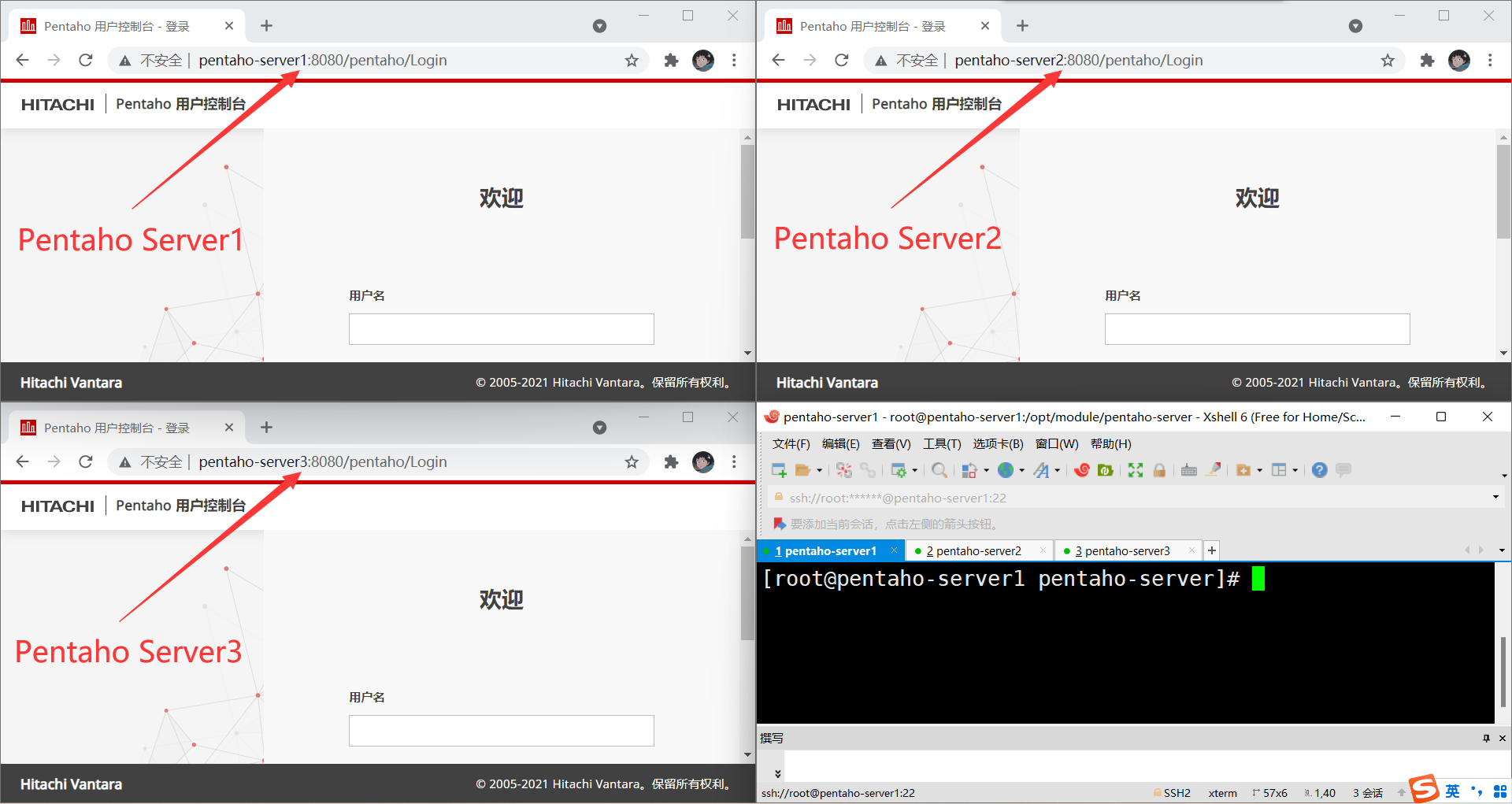The height and width of the screenshot is (804, 1512).
Task: Click the chat bubble icon in Xshell toolbar
Action: 1343,470
